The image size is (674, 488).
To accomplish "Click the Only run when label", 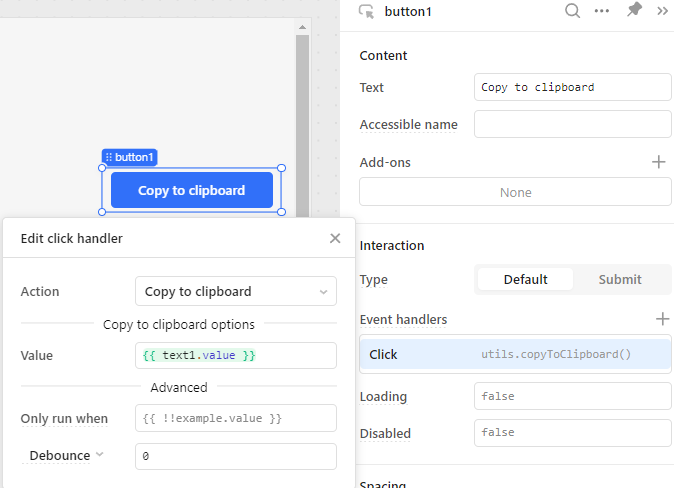I will pos(64,418).
